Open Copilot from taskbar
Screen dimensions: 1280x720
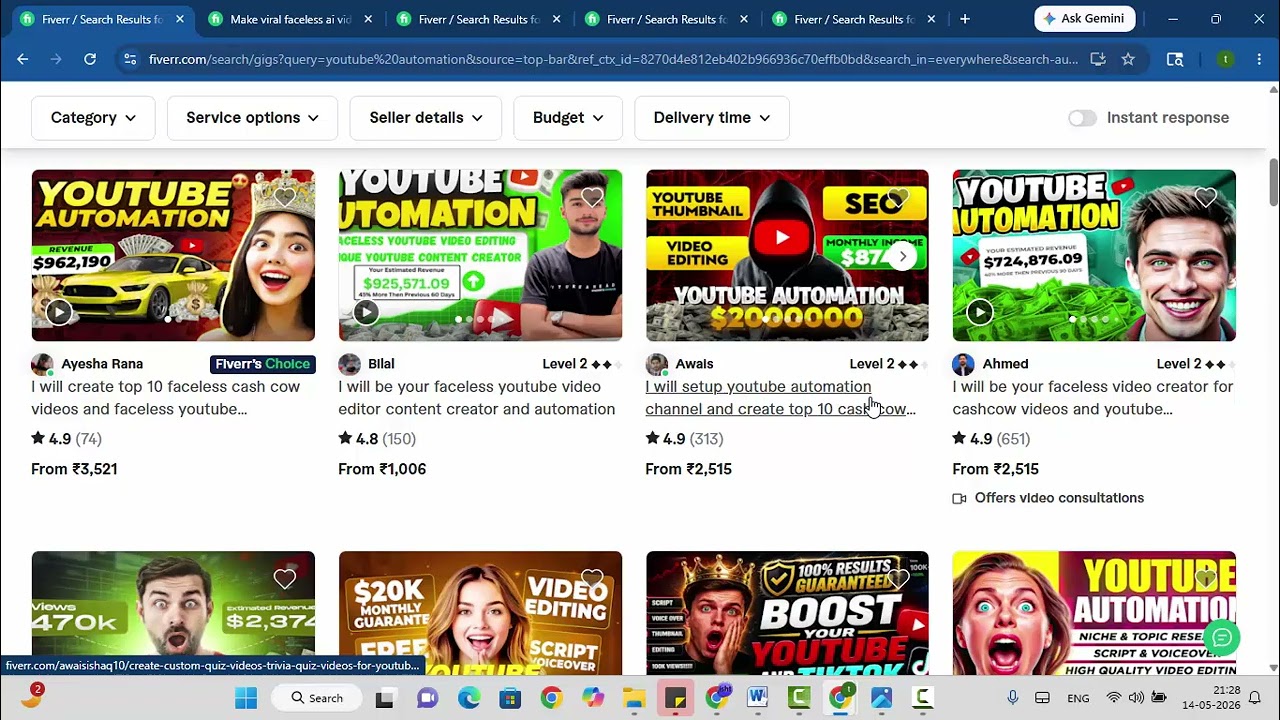[593, 698]
